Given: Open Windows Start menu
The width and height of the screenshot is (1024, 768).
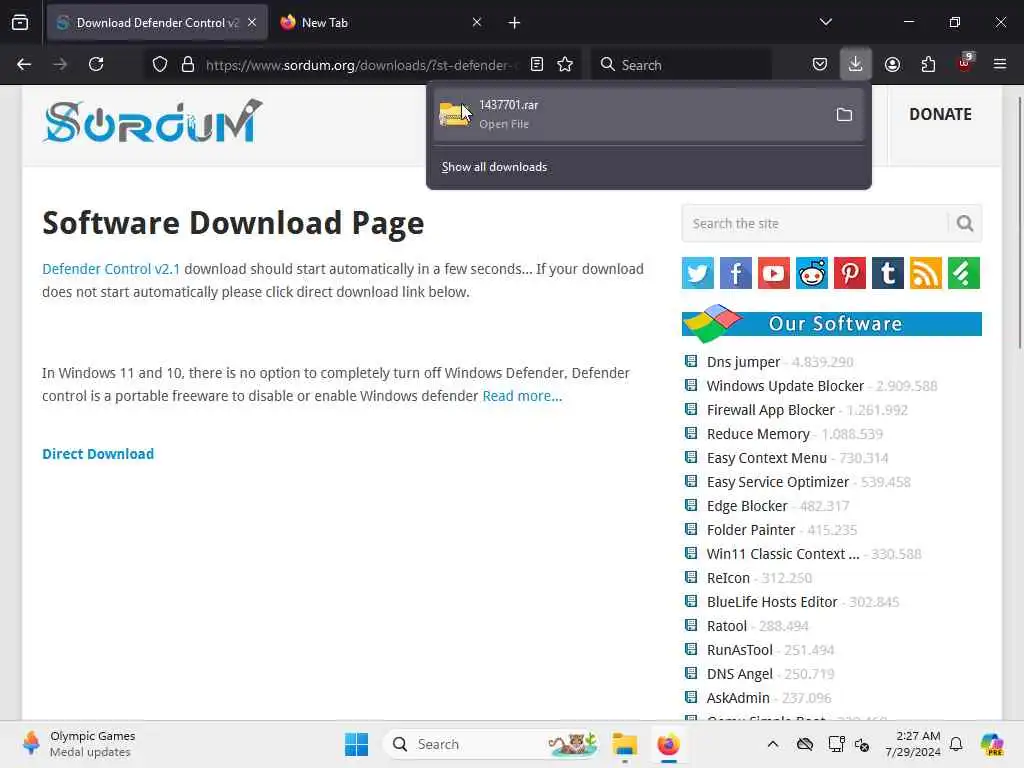Looking at the screenshot, I should (357, 744).
